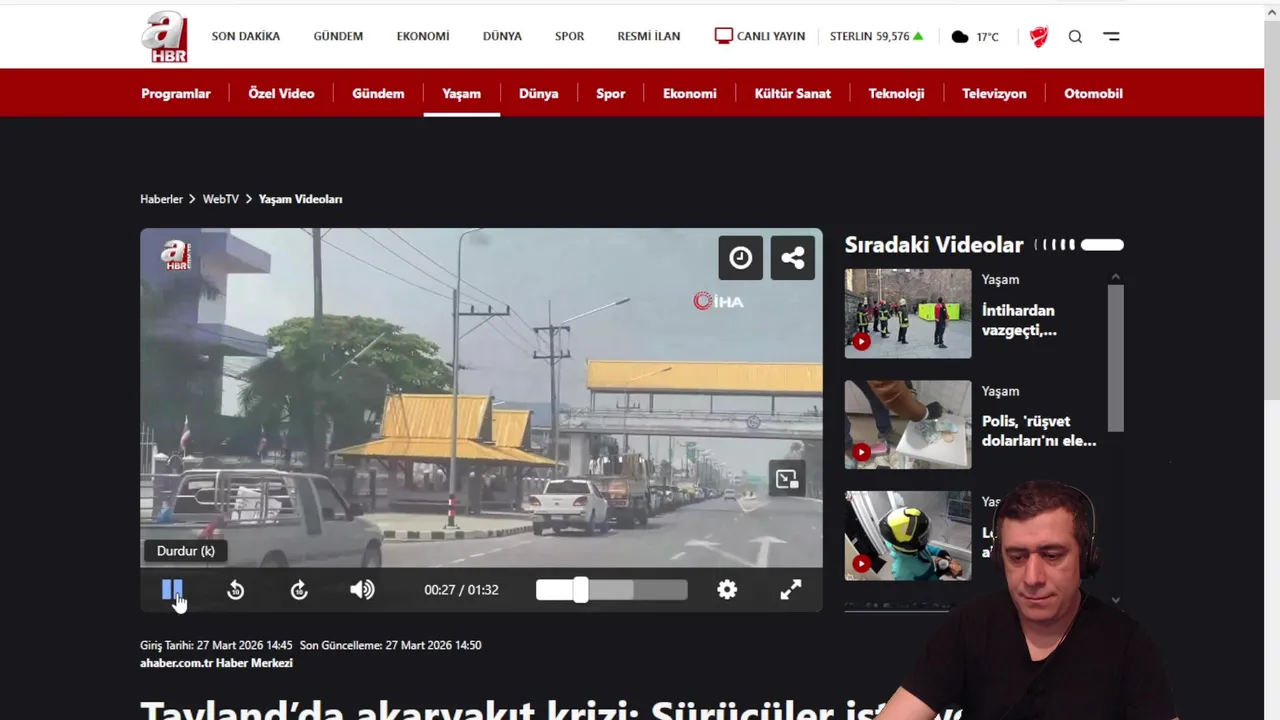Toggle the Sıradaki Videolar autoplay switch
The height and width of the screenshot is (720, 1280).
tap(1102, 245)
